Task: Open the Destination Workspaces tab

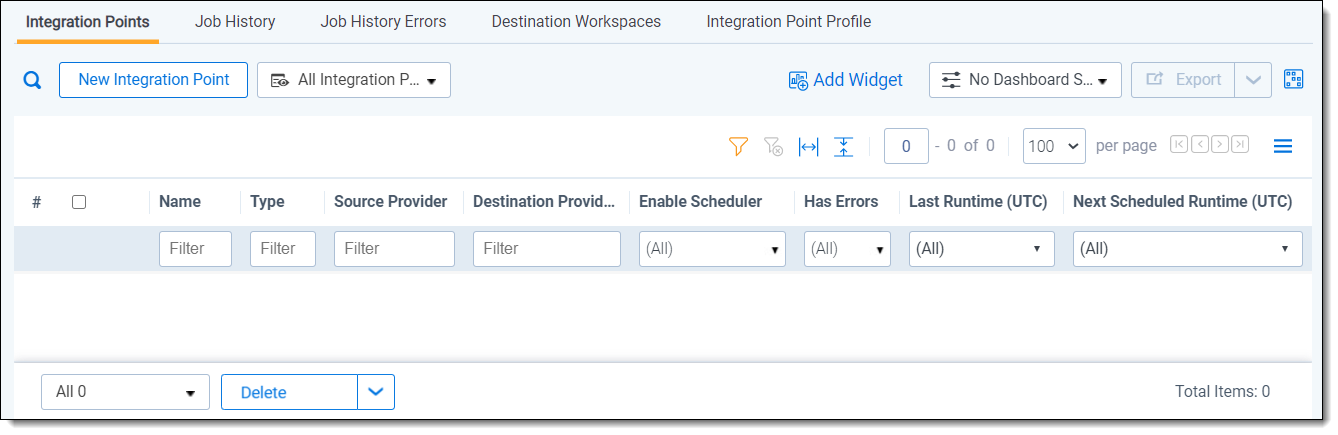Action: pyautogui.click(x=576, y=21)
